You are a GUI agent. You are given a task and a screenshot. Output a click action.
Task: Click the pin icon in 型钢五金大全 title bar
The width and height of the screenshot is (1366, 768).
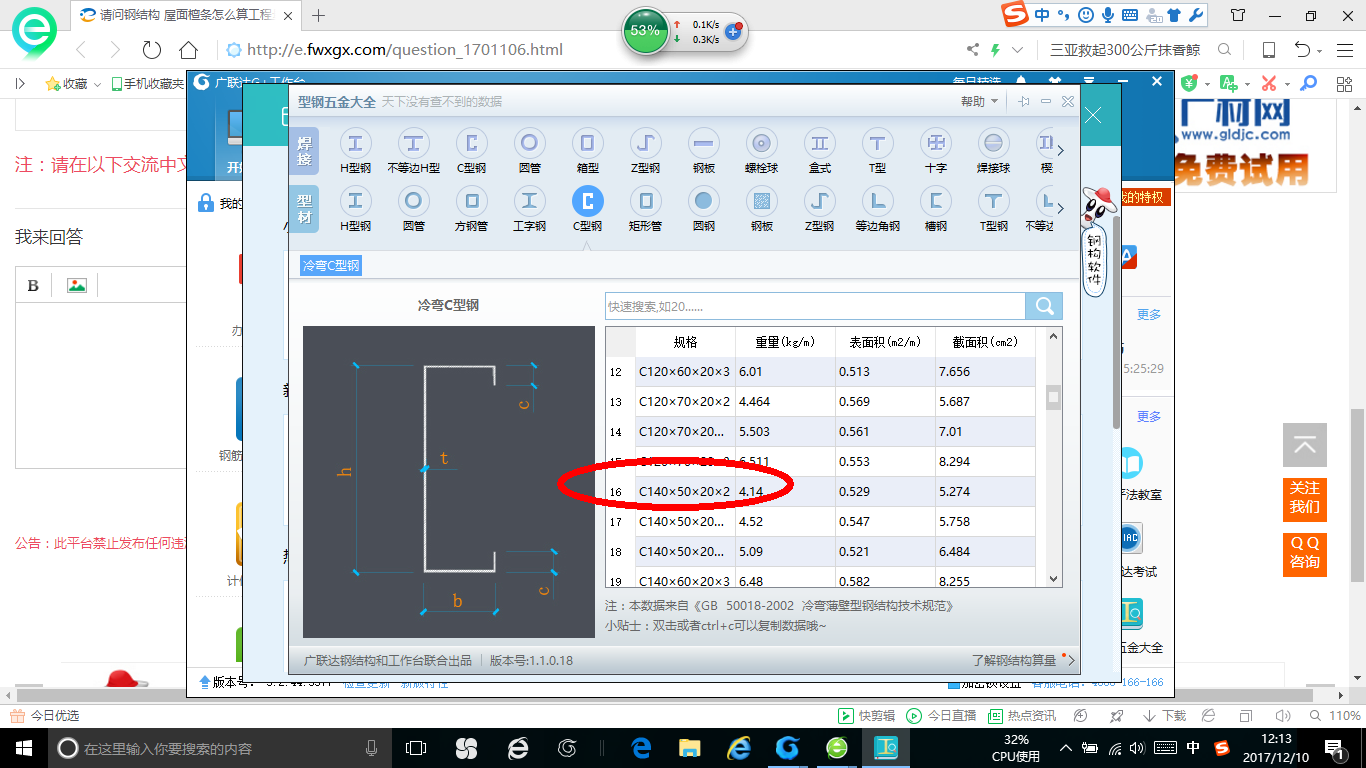1024,101
